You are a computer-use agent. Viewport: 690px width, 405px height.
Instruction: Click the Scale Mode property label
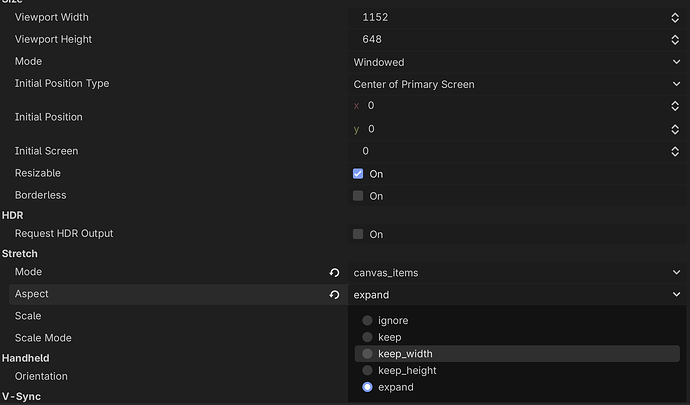click(x=43, y=338)
